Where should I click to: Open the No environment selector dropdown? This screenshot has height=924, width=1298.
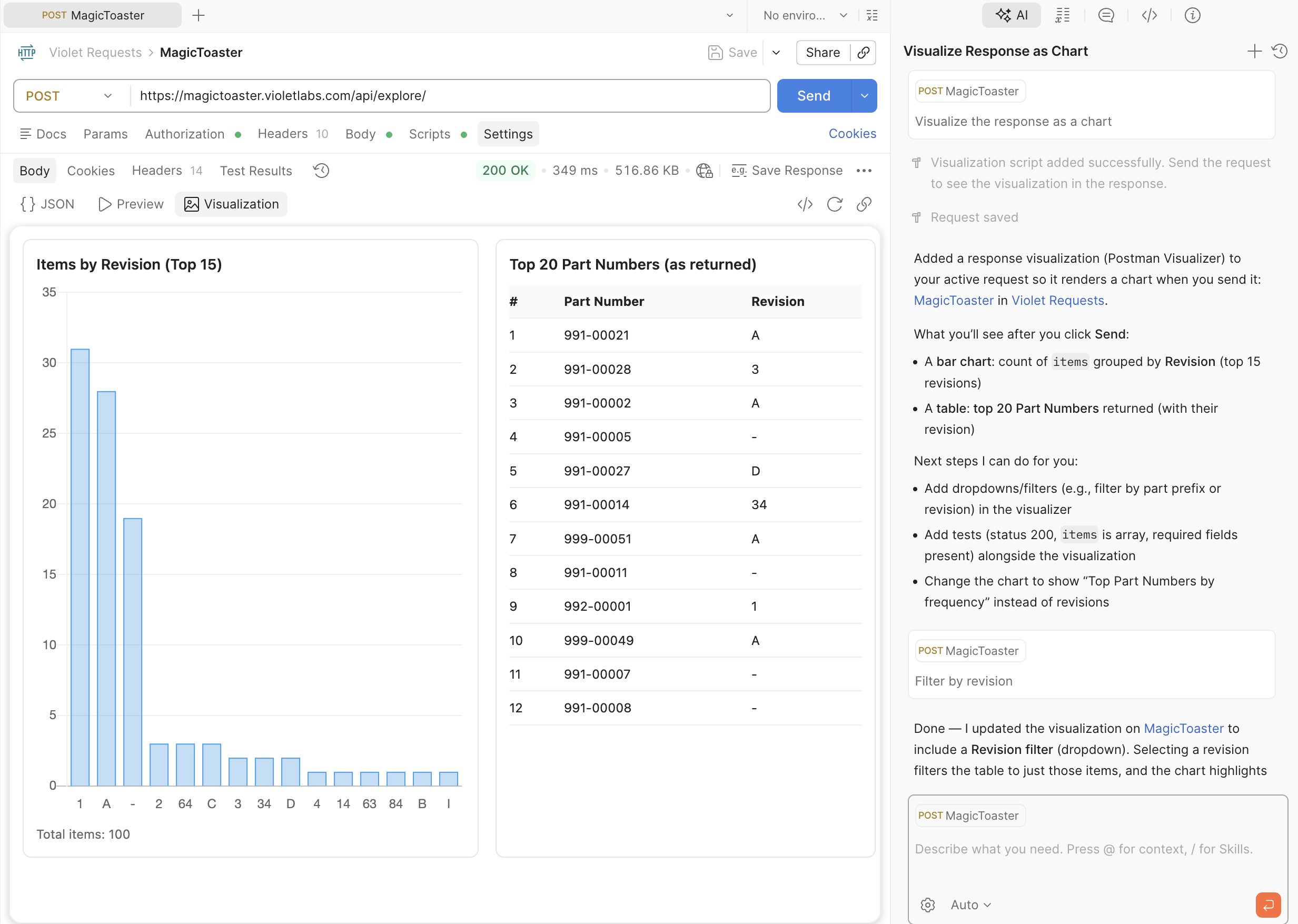click(805, 15)
